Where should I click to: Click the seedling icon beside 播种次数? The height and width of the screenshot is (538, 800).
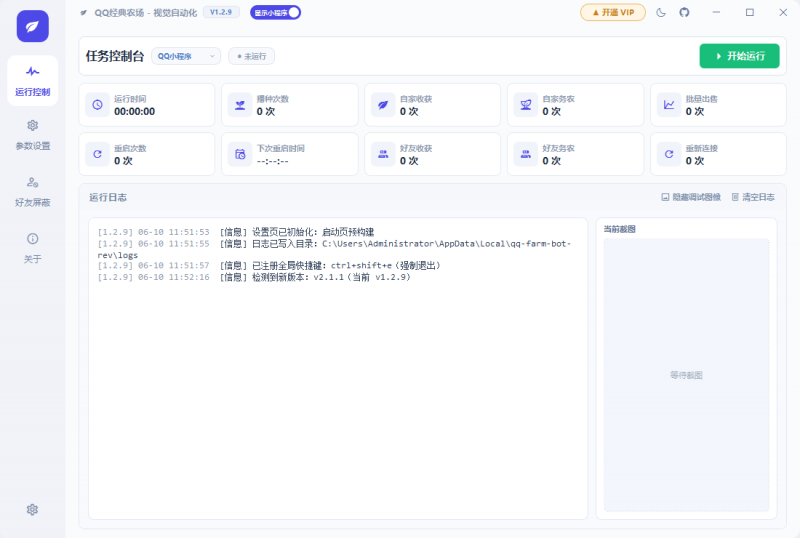click(x=240, y=105)
